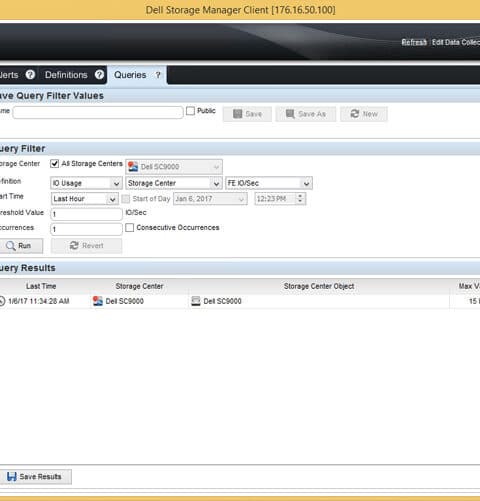This screenshot has width=480, height=501.
Task: Click the Save Results button
Action: click(x=35, y=477)
